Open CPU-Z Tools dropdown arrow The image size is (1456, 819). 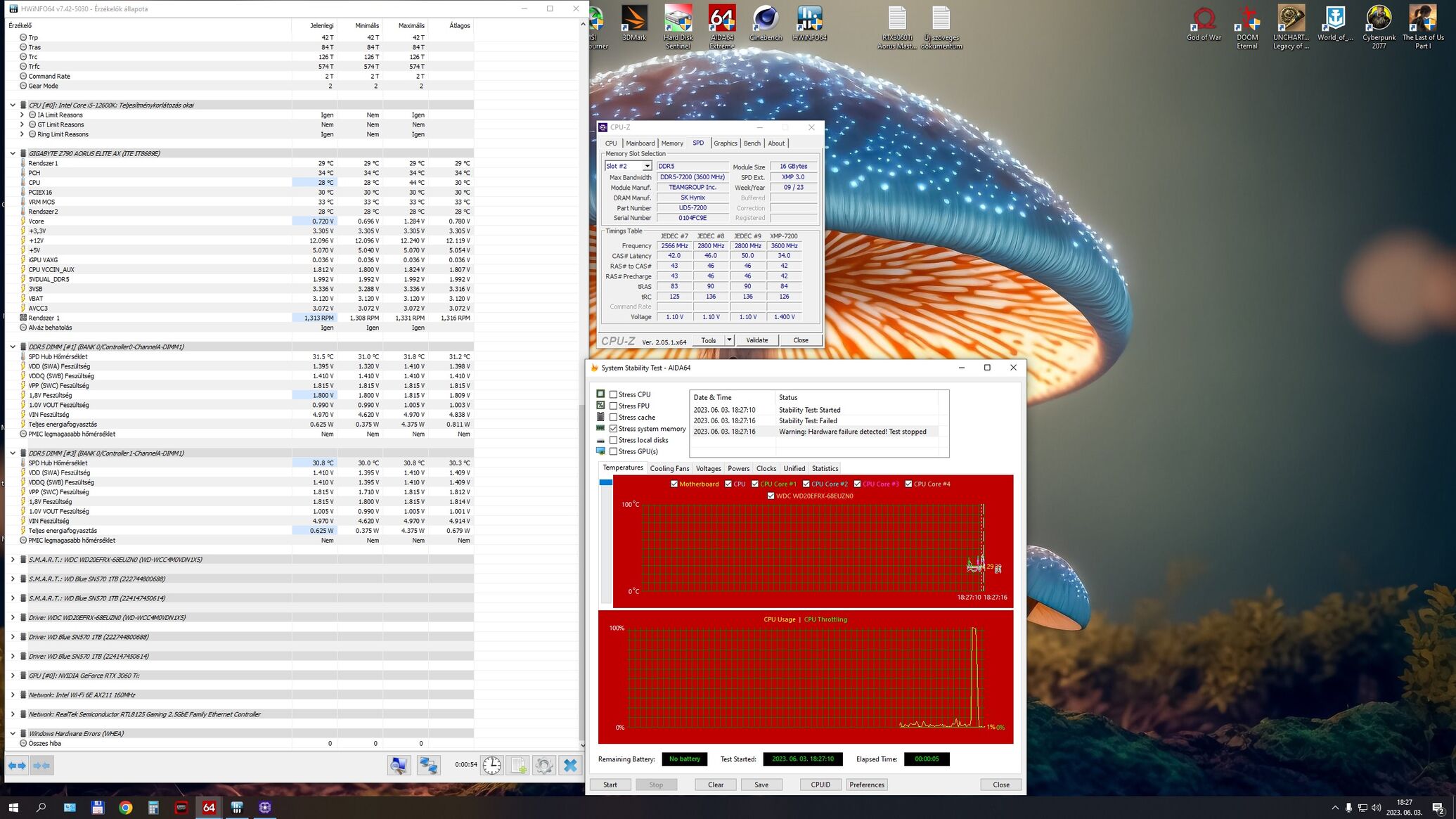(x=728, y=340)
